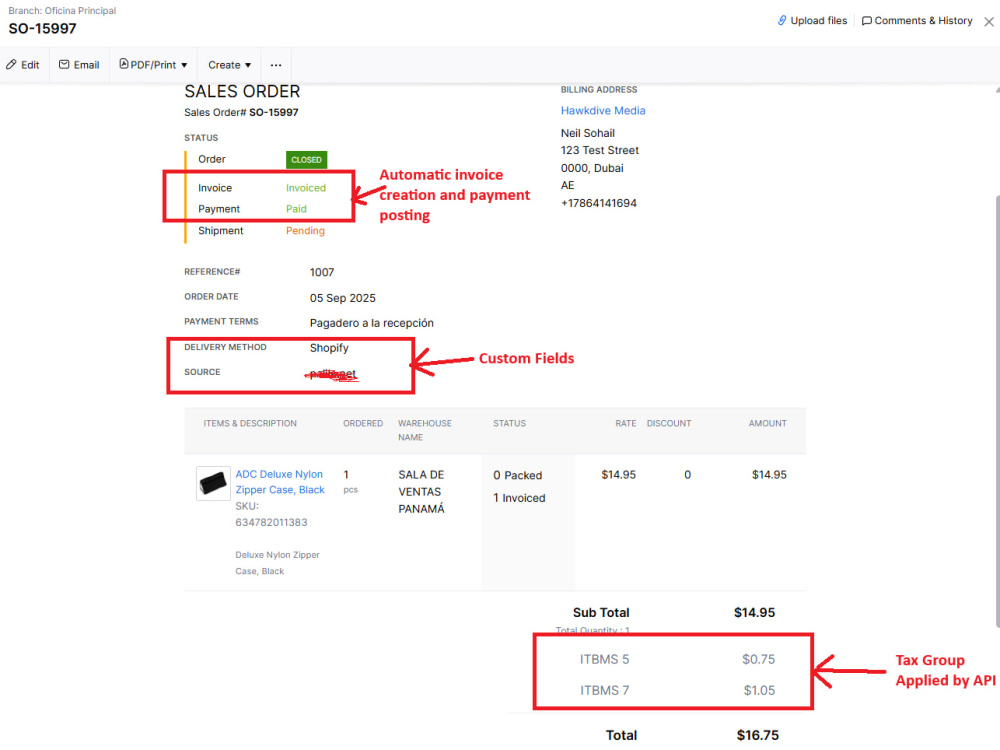Open ADC Deluxe Nylon Zipper Case item link
1000x750 pixels.
pos(280,482)
